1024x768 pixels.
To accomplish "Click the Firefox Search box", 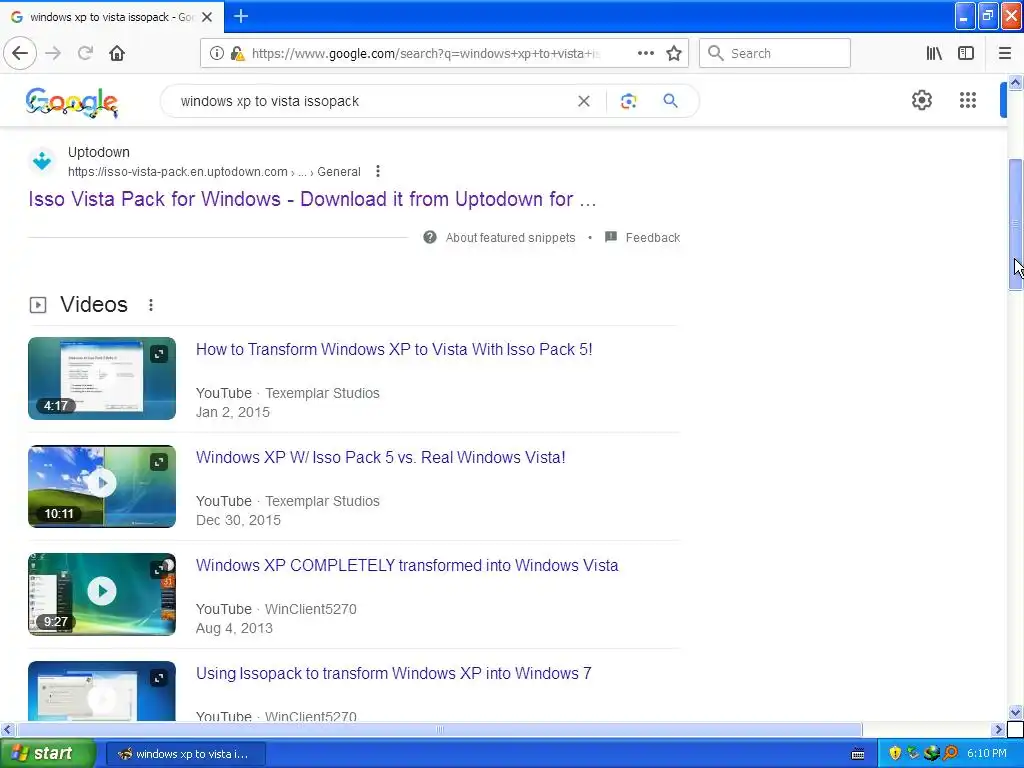I will click(x=775, y=54).
